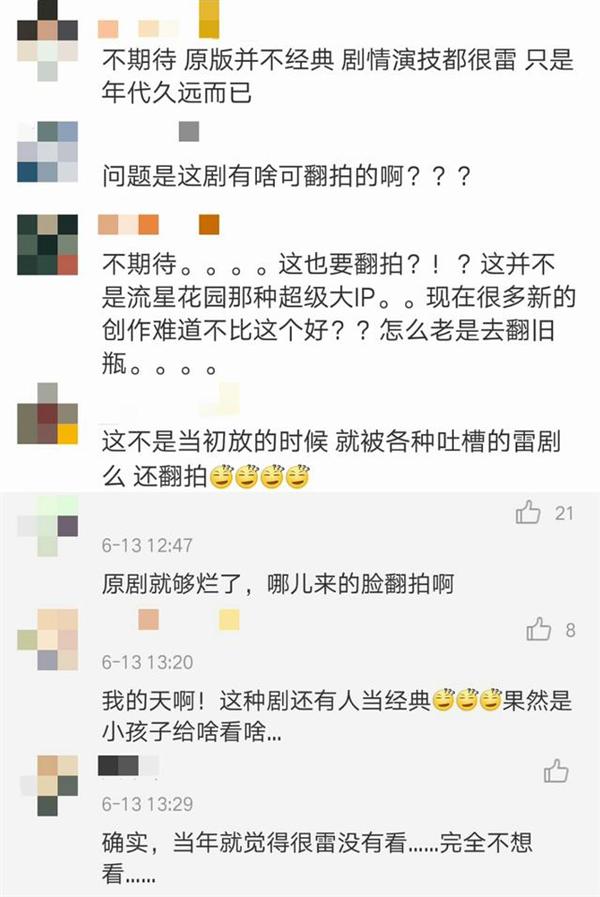Screen dimensions: 600x897
Task: Open avatar of the 6-13 13:20 commenter
Action: [47, 640]
